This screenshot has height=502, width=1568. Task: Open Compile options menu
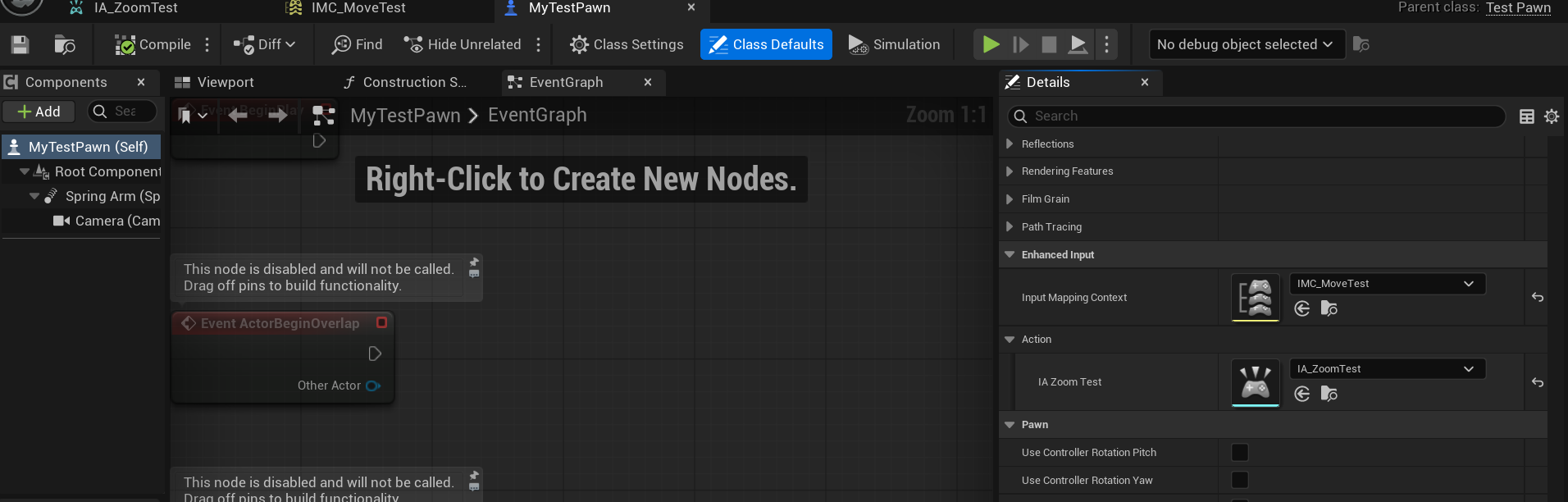[207, 44]
